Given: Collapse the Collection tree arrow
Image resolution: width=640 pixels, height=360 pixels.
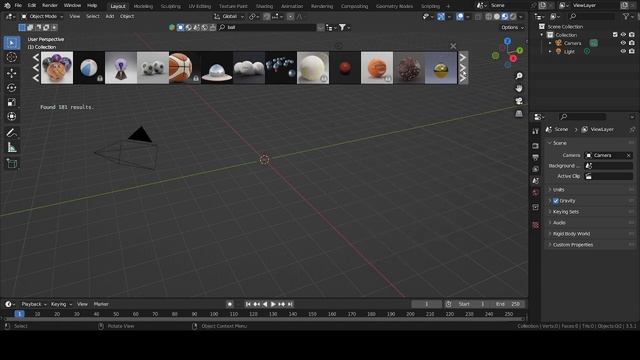Looking at the screenshot, I should coord(542,35).
